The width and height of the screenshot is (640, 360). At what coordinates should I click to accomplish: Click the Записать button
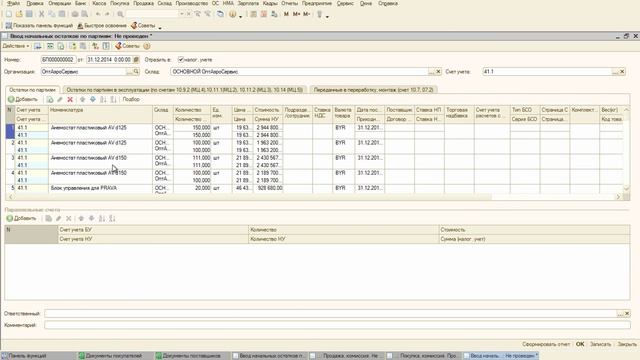600,344
